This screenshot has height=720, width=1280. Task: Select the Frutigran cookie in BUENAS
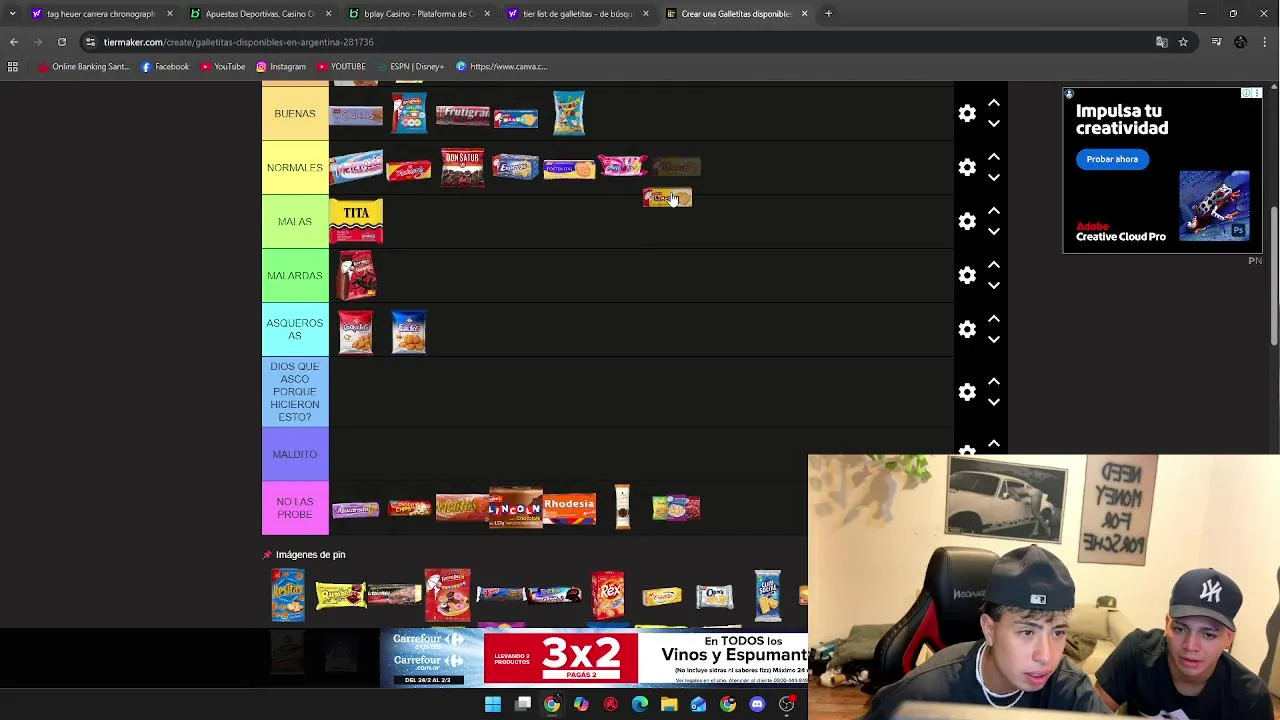click(462, 114)
